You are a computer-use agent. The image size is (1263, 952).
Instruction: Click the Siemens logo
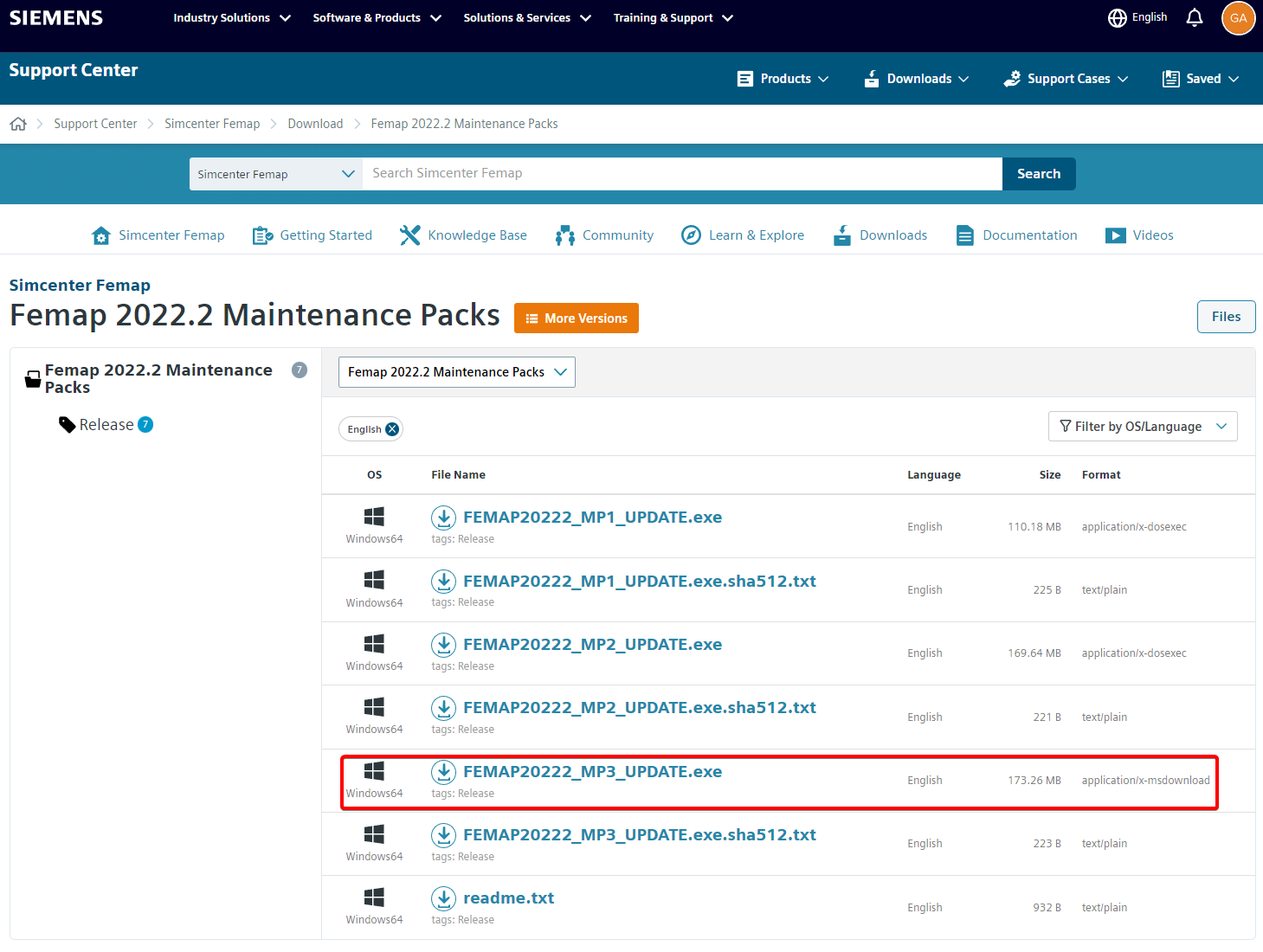pos(56,17)
